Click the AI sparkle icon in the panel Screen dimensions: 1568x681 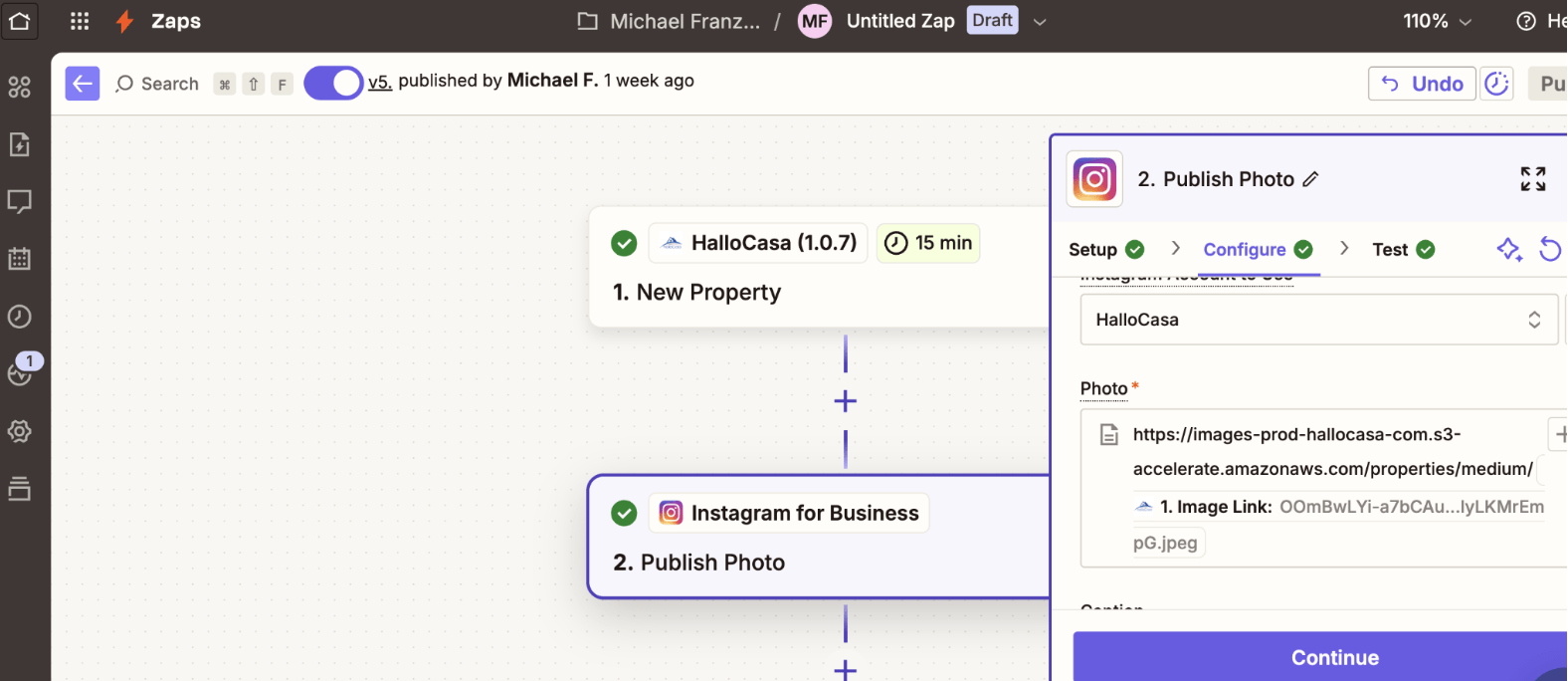click(1509, 249)
